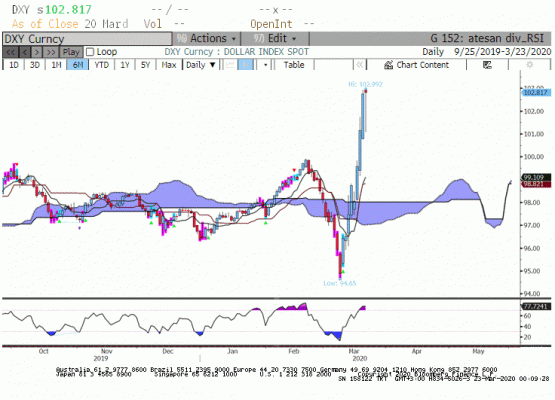Viewport: 555px width, 400px height.
Task: Select the 3D time range tab
Action: [35, 65]
